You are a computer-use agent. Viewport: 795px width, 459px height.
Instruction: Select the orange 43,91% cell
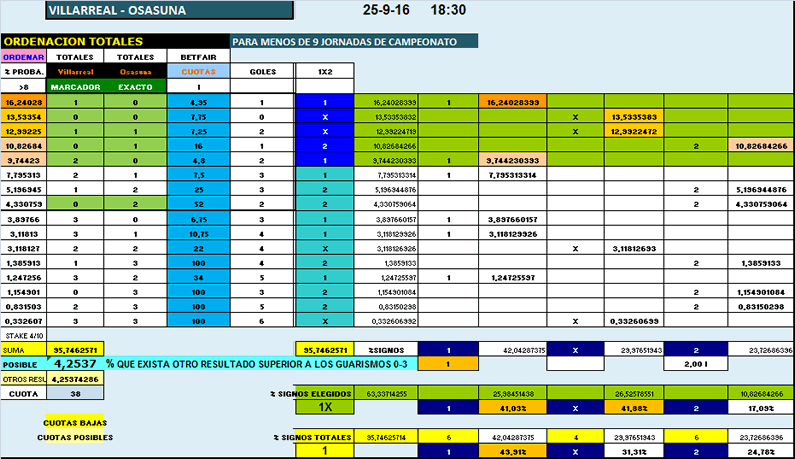513,451
